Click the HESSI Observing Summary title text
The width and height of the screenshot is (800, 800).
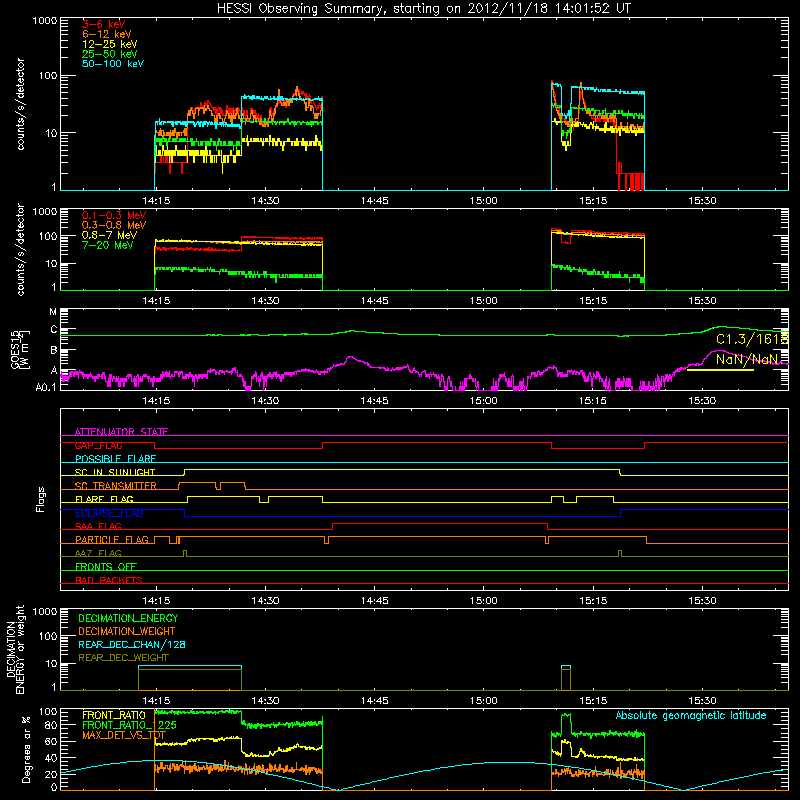[x=424, y=9]
